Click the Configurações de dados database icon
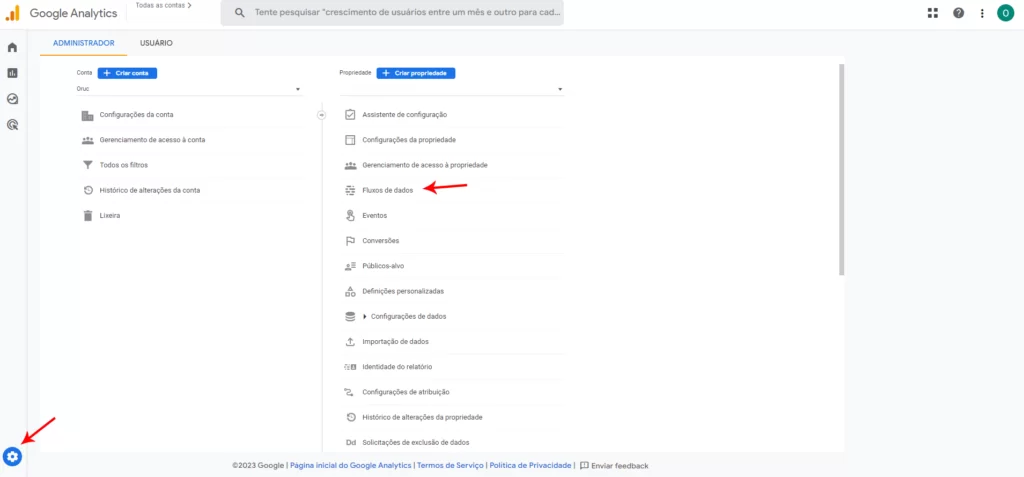 (350, 316)
